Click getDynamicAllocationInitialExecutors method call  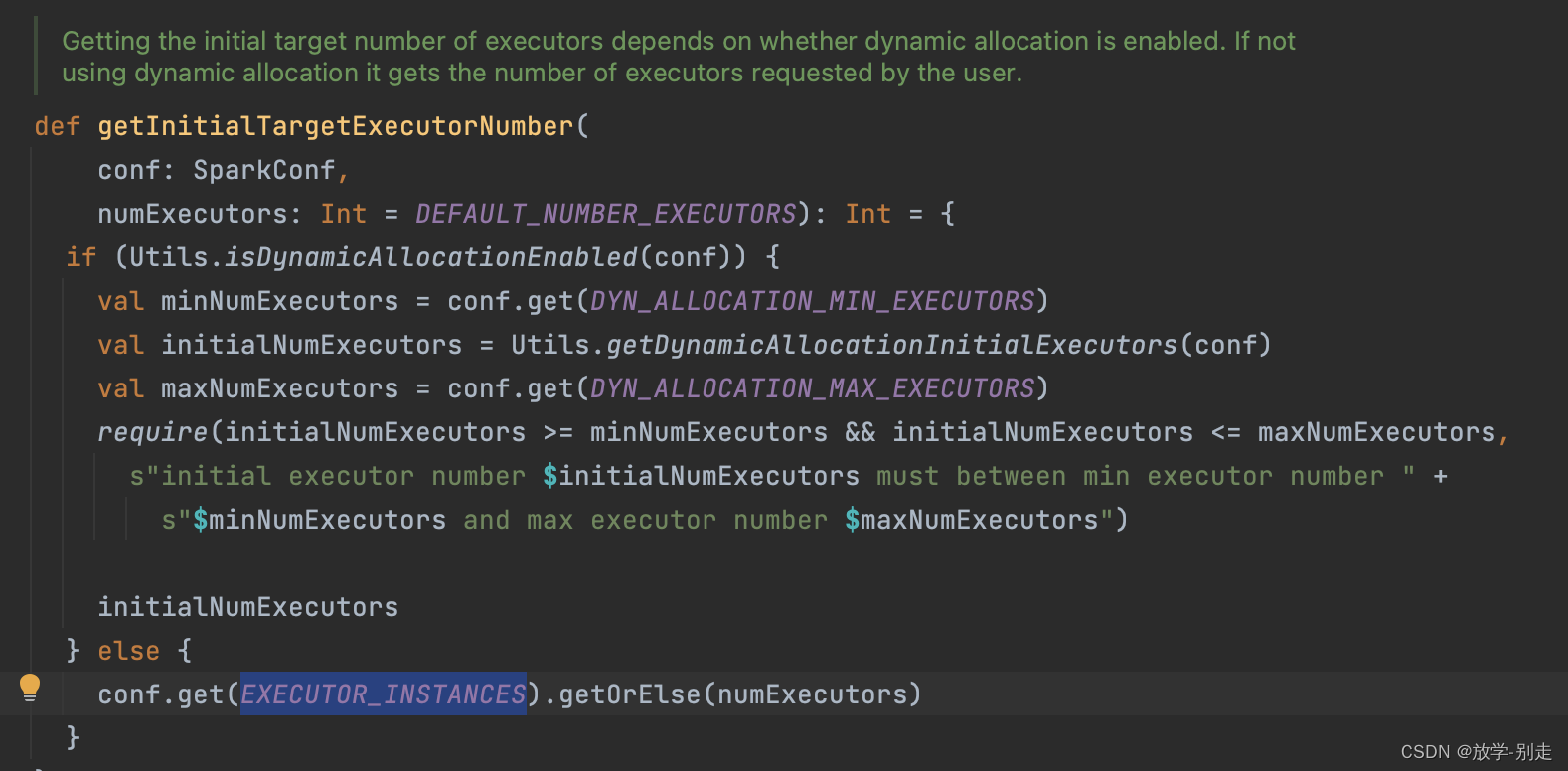coord(892,345)
